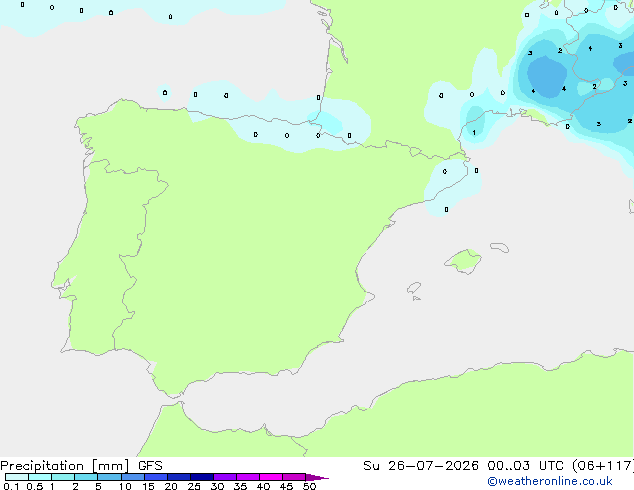Pick the legend swatch between 1 and 2
Image resolution: width=634 pixels, height=490 pixels.
63,477
